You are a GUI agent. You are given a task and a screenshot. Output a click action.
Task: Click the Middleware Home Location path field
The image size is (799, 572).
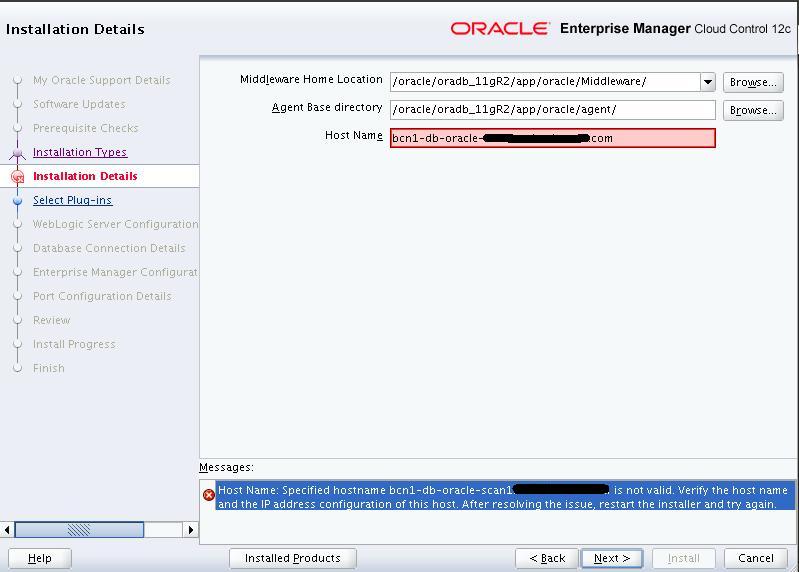pos(545,82)
